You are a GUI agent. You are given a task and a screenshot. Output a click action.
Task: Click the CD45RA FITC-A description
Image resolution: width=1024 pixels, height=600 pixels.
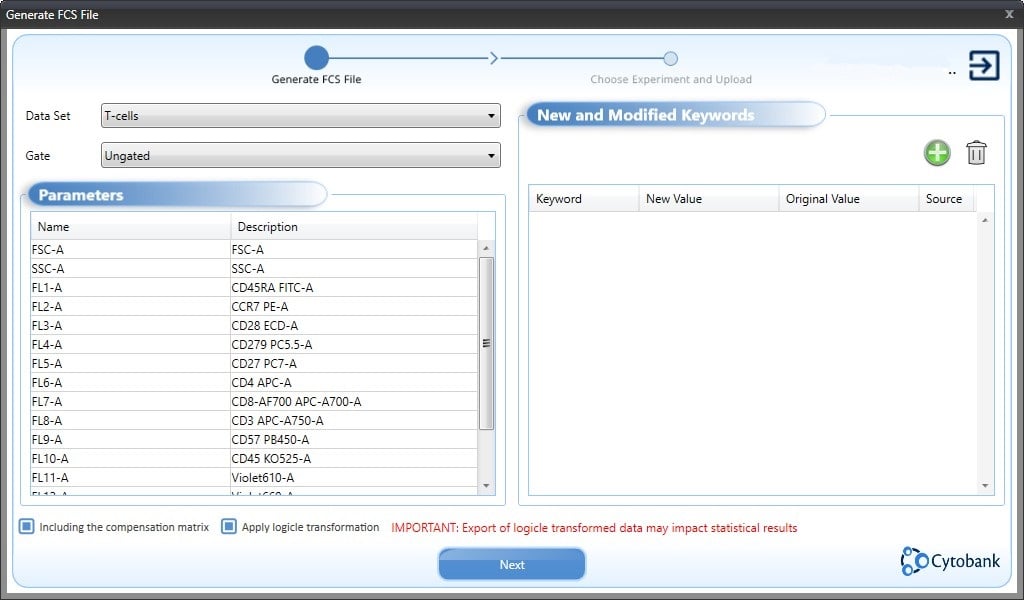[272, 287]
